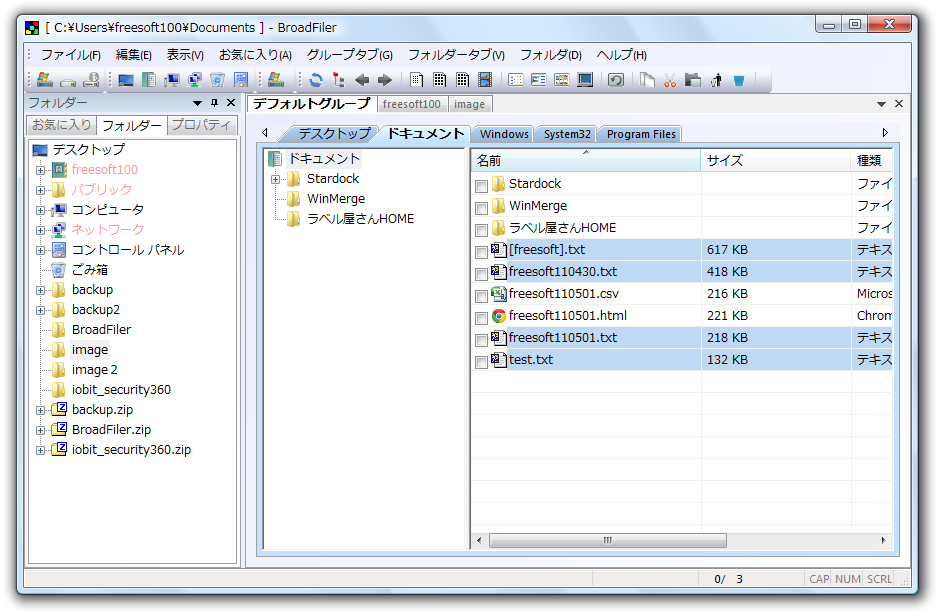Expand the backup folder node
The image size is (937, 612).
40,290
